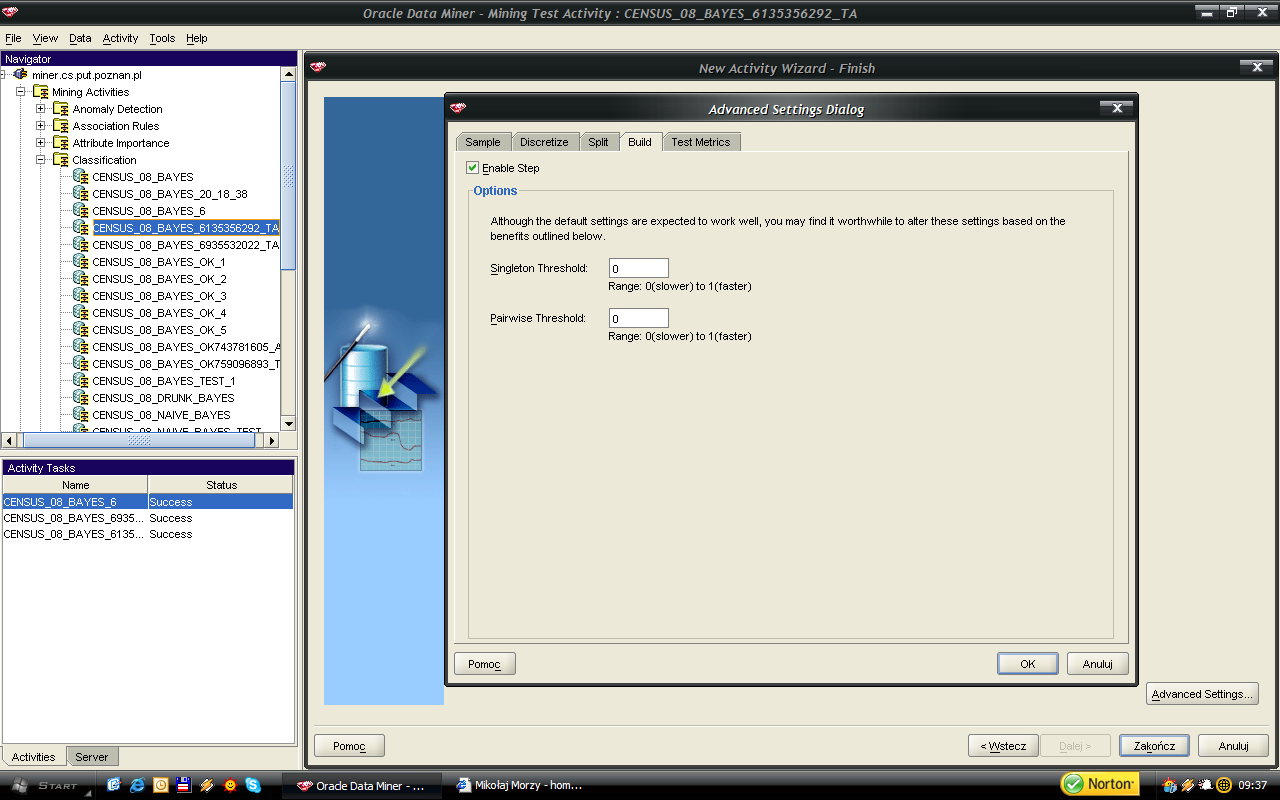Open the Activity menu
1280x800 pixels.
(x=120, y=38)
